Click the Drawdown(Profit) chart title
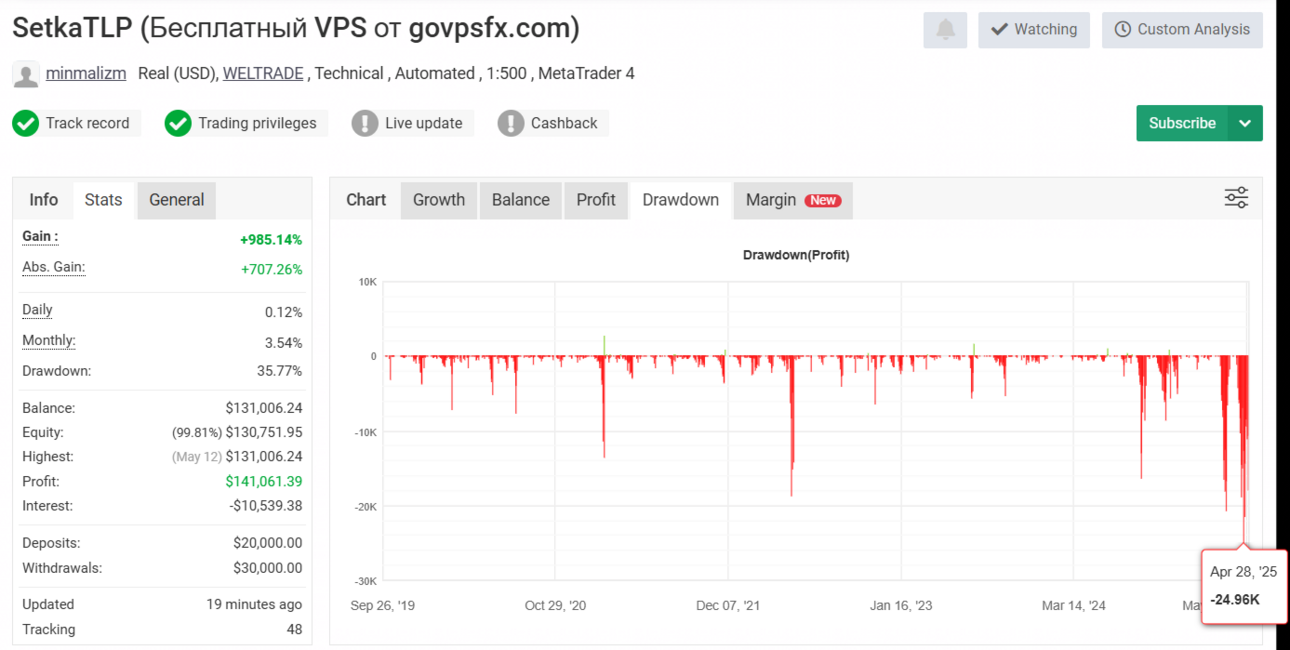 click(x=796, y=255)
